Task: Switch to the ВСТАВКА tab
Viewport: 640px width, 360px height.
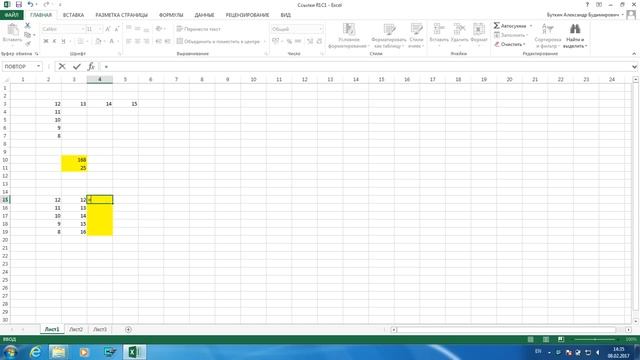Action: (73, 15)
